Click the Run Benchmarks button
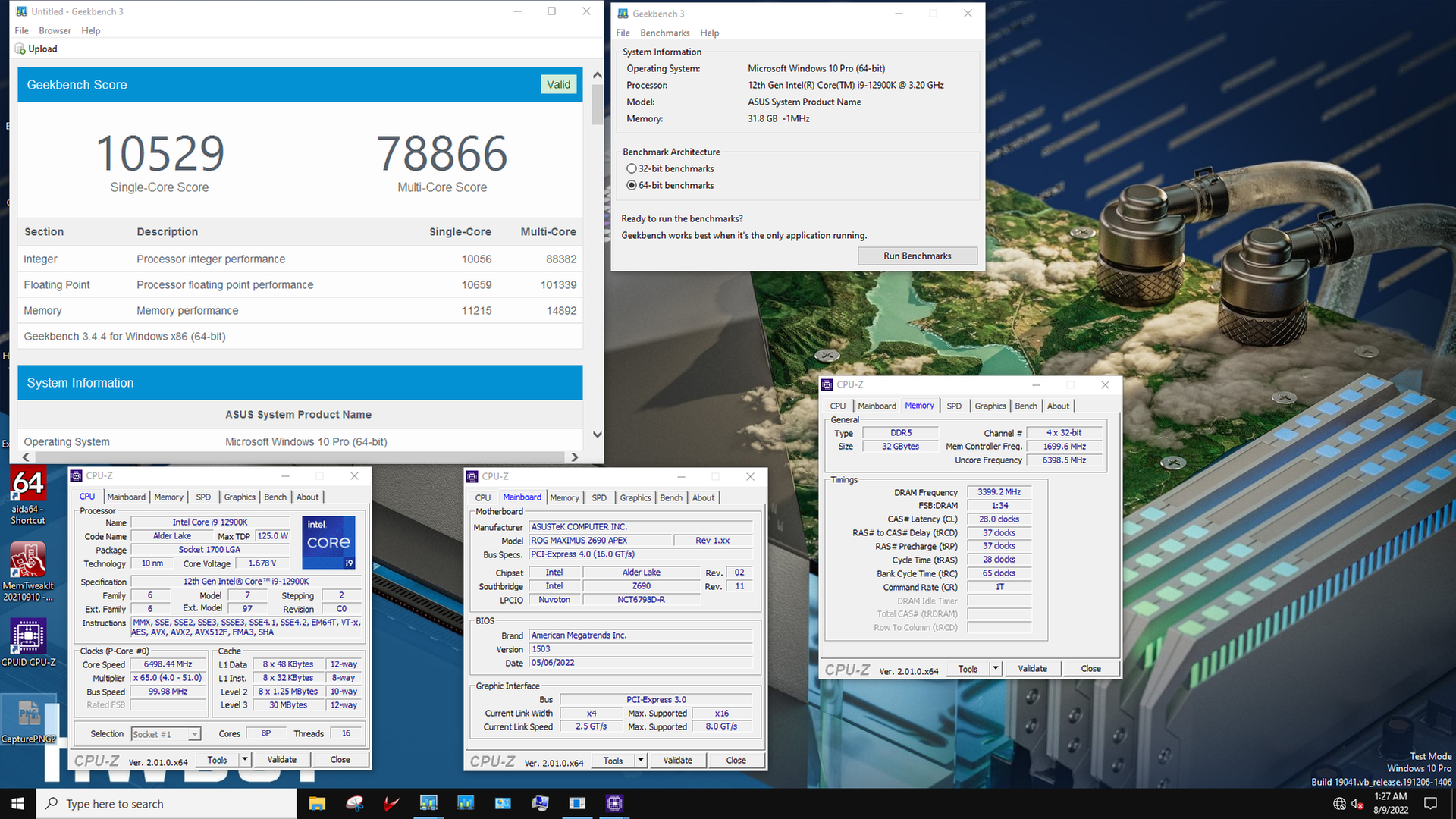The image size is (1456, 819). [917, 256]
